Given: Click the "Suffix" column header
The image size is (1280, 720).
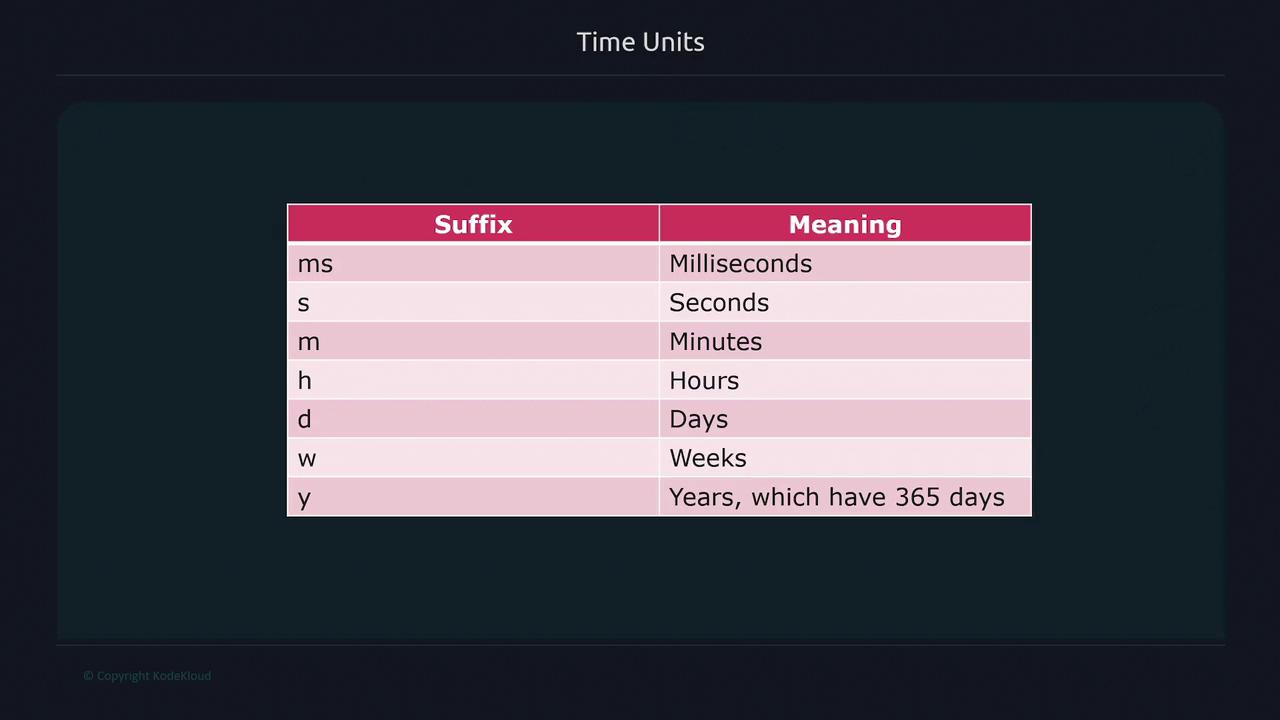Looking at the screenshot, I should (473, 224).
